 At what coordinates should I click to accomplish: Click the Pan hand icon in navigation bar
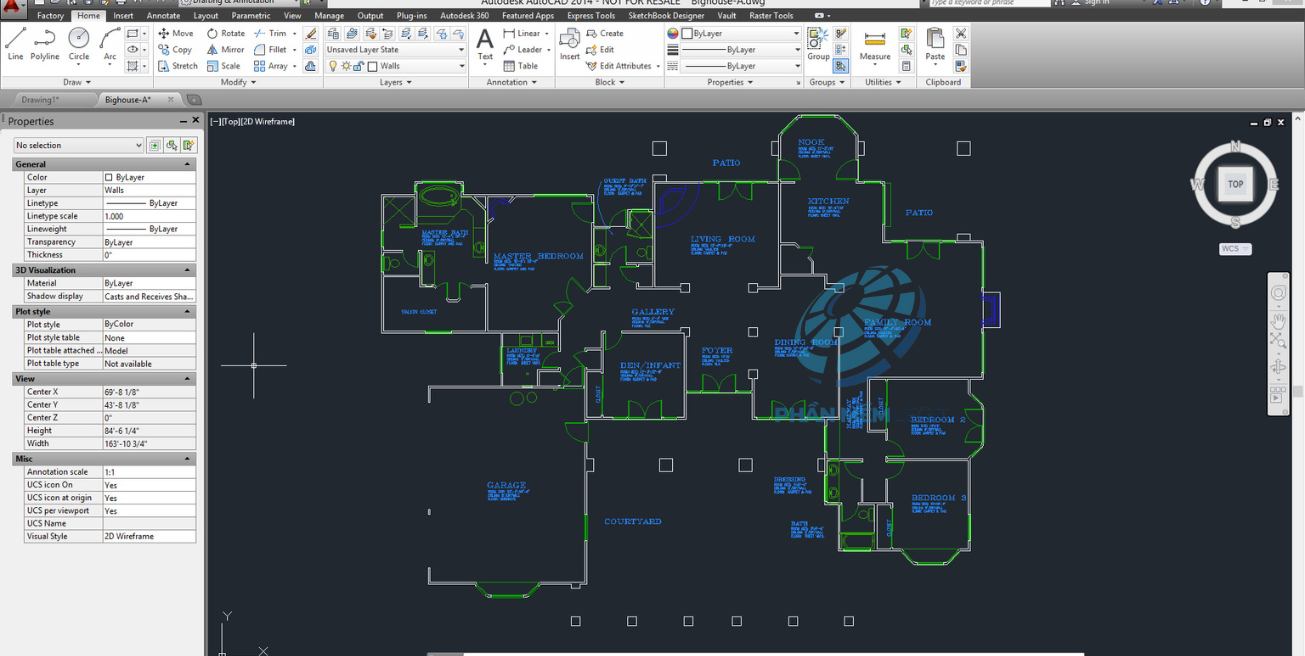1278,321
